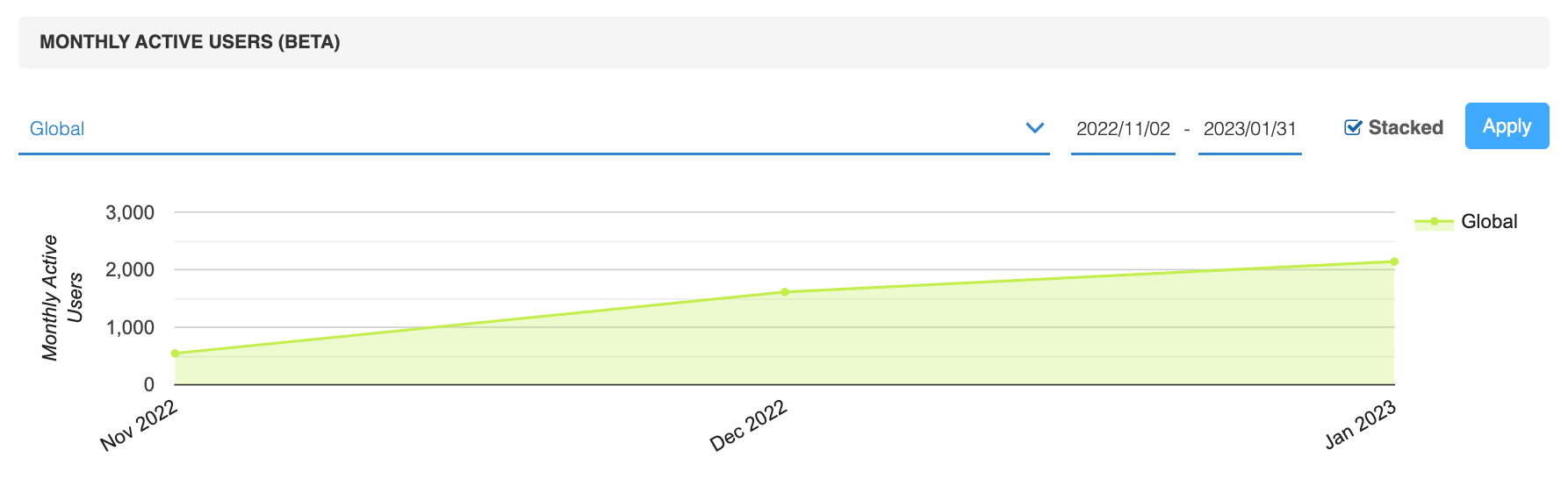1568x493 pixels.
Task: Select the Dec 2022 data point
Action: coord(785,292)
